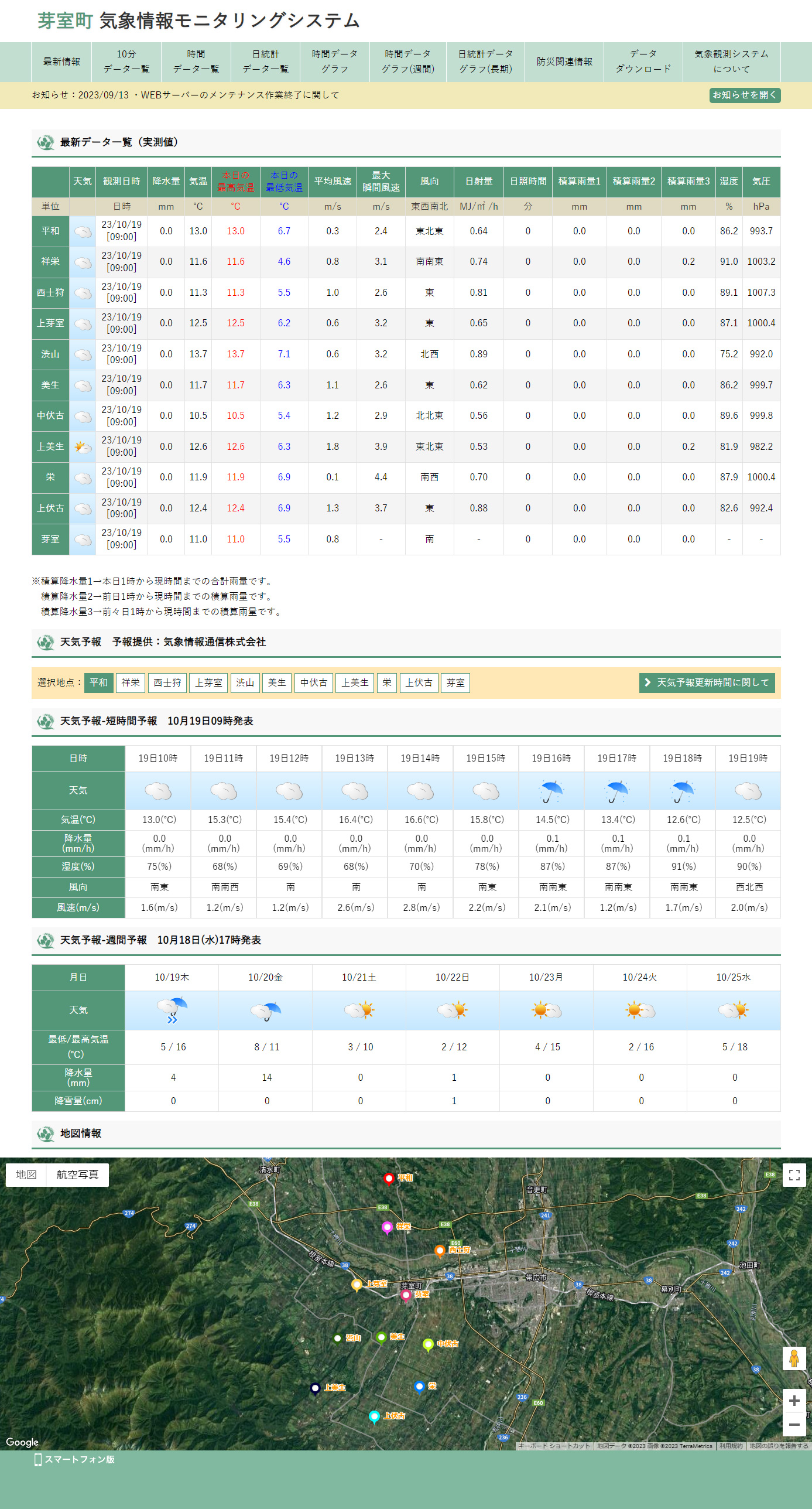The width and height of the screenshot is (812, 1509).
Task: Zoom in on the map
Action: pos(794,1401)
